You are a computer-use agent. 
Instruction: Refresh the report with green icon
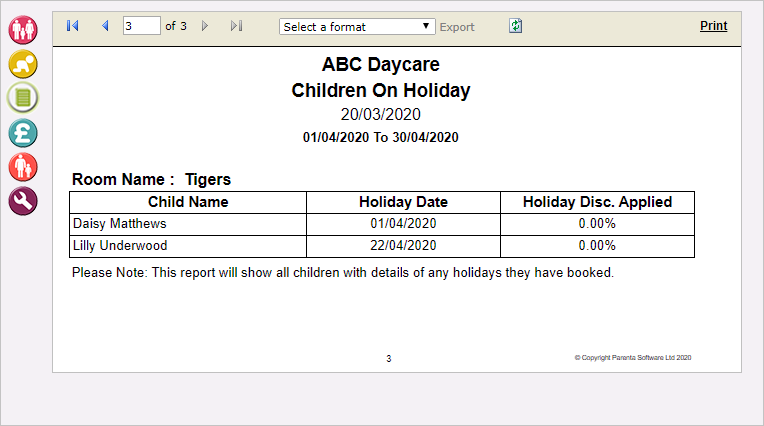(516, 26)
